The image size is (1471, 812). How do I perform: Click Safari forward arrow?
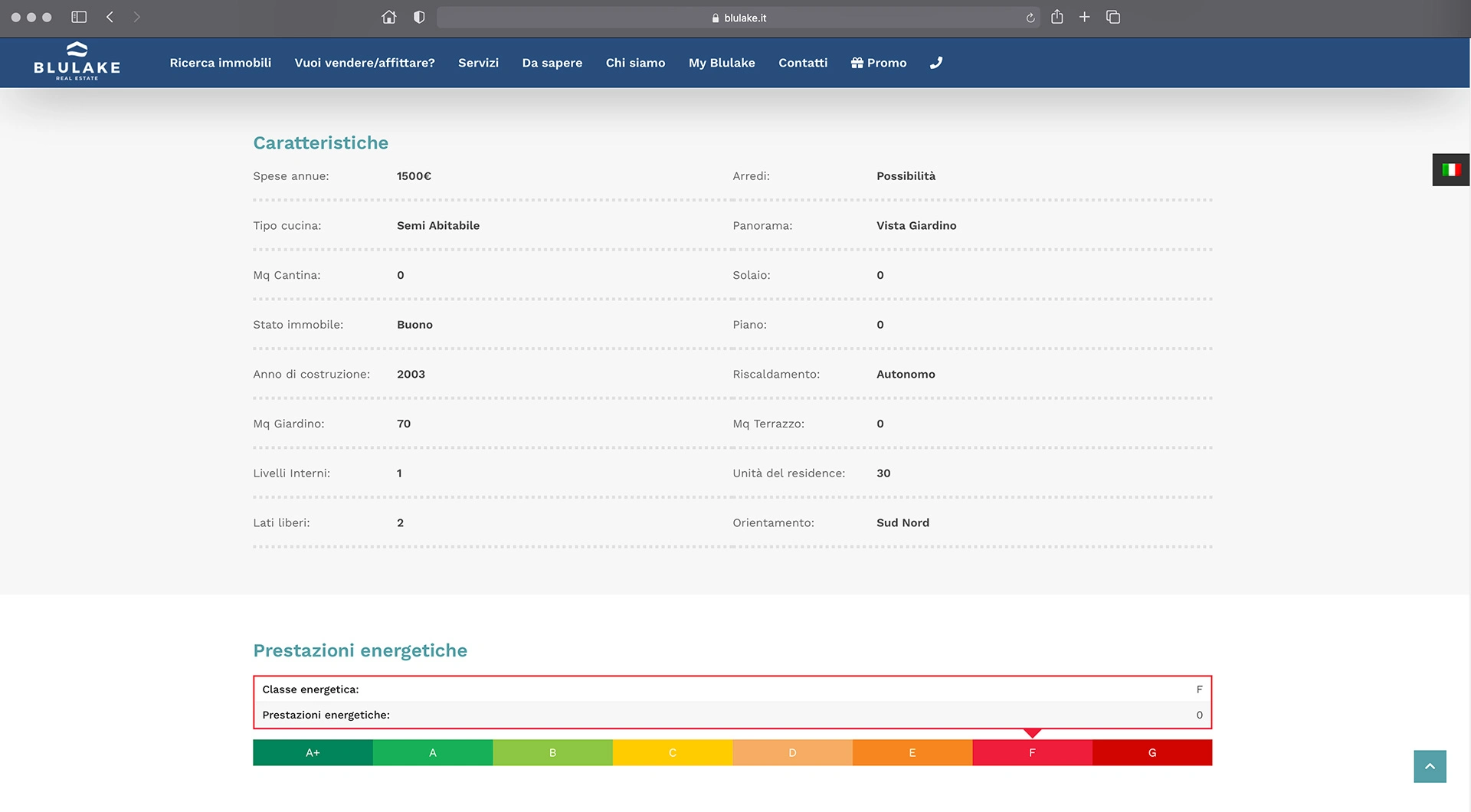pyautogui.click(x=136, y=17)
